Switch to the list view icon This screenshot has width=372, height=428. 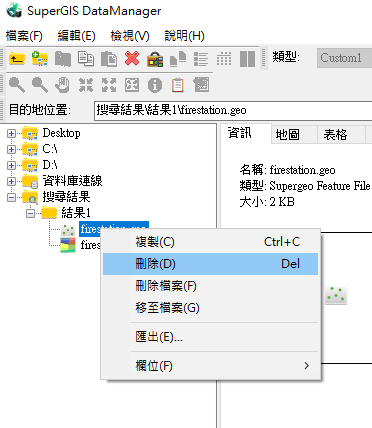[x=201, y=59]
